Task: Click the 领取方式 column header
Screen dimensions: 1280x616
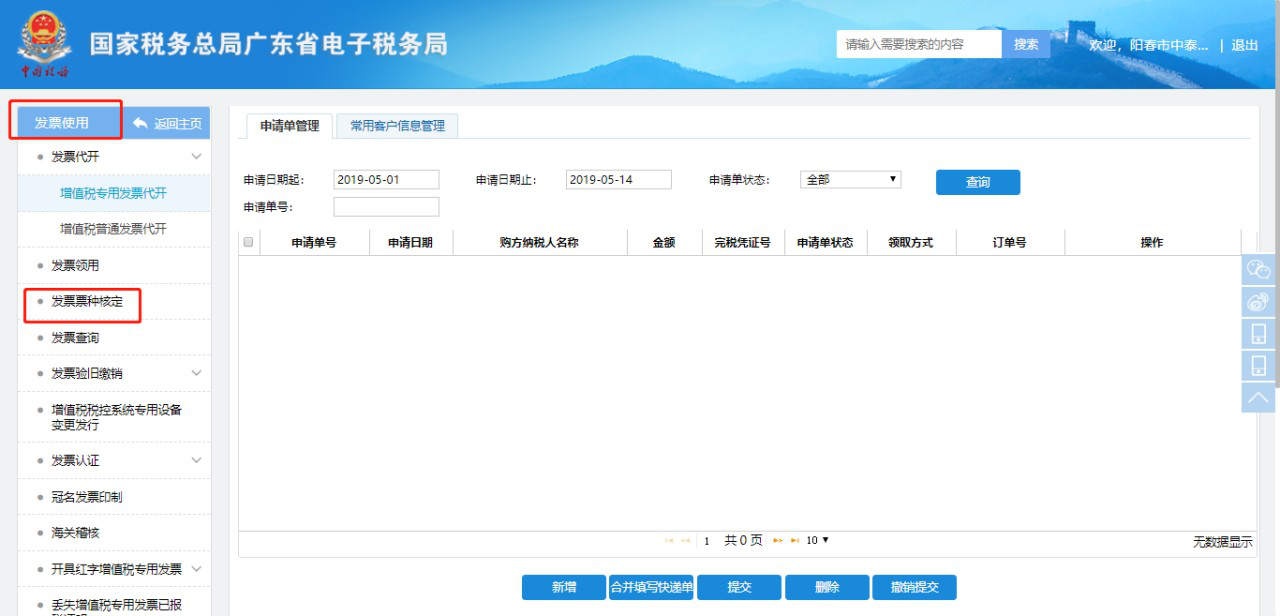Action: point(911,242)
